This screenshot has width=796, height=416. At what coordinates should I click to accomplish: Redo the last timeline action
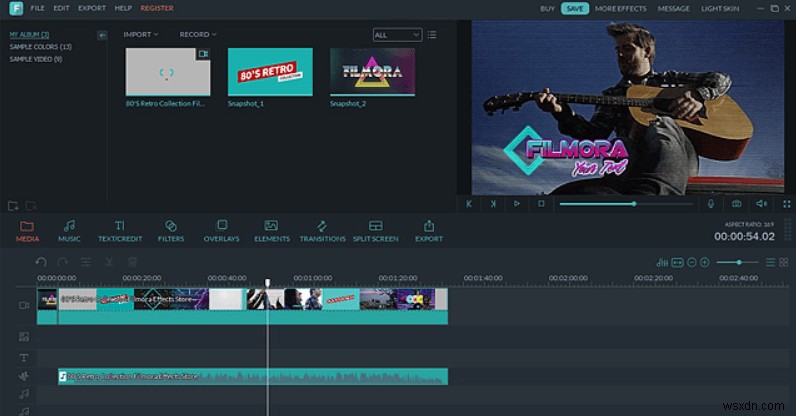[x=63, y=262]
